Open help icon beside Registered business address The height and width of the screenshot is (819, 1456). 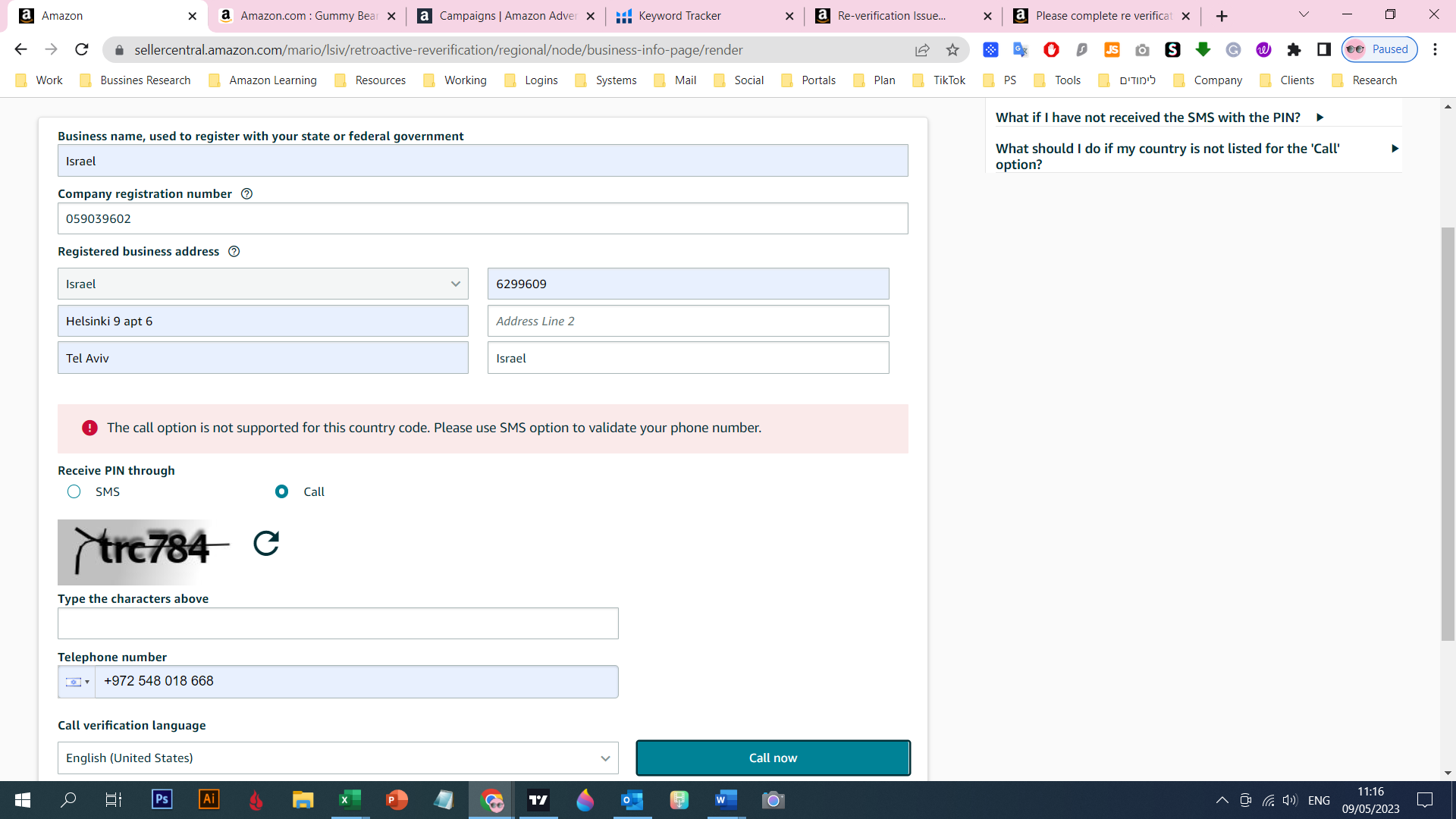234,251
